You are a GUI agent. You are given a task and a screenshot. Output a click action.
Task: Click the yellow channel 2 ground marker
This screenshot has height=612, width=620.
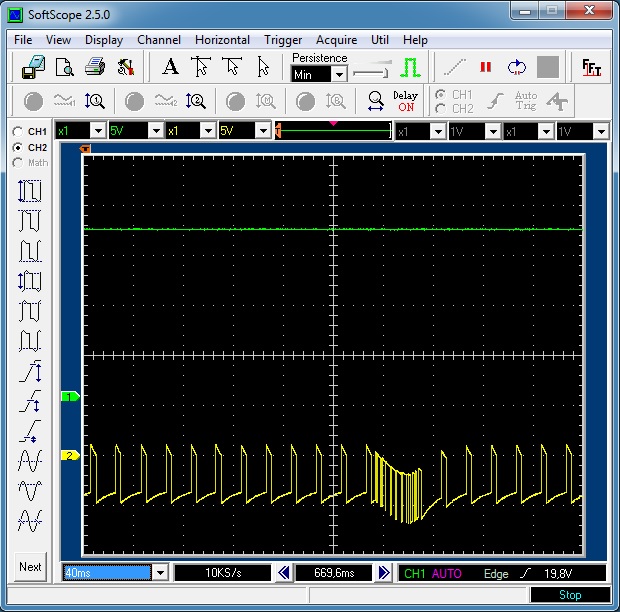pos(70,455)
